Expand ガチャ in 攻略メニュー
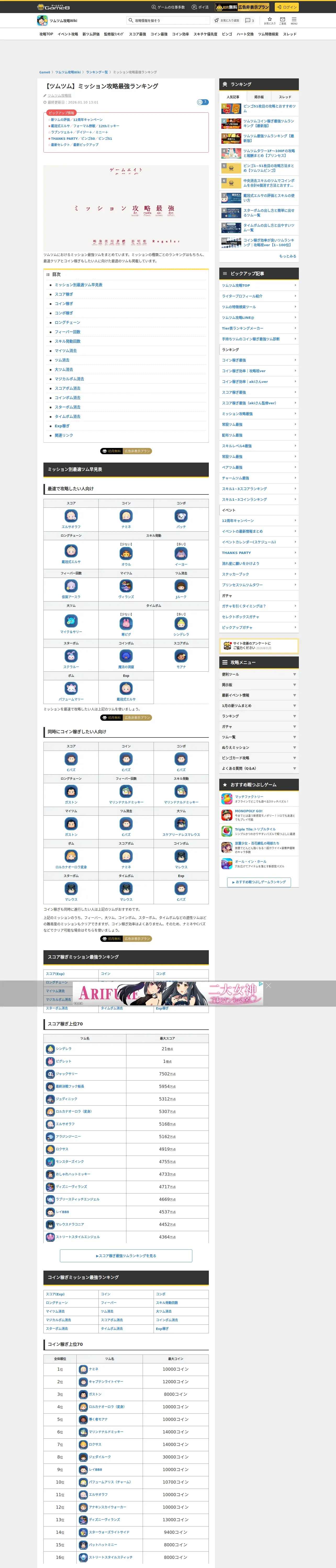Viewport: 336px width, 1568px height. (x=259, y=726)
